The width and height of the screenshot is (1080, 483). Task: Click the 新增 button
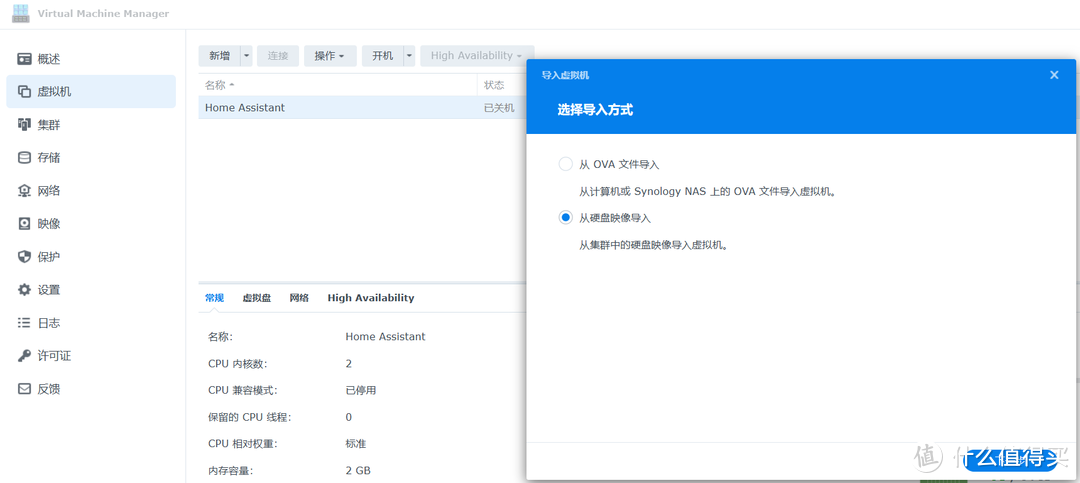220,56
